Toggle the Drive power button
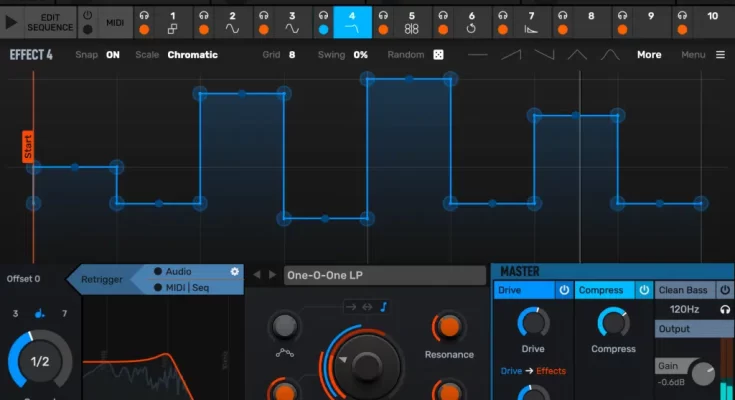The width and height of the screenshot is (735, 400). [564, 290]
